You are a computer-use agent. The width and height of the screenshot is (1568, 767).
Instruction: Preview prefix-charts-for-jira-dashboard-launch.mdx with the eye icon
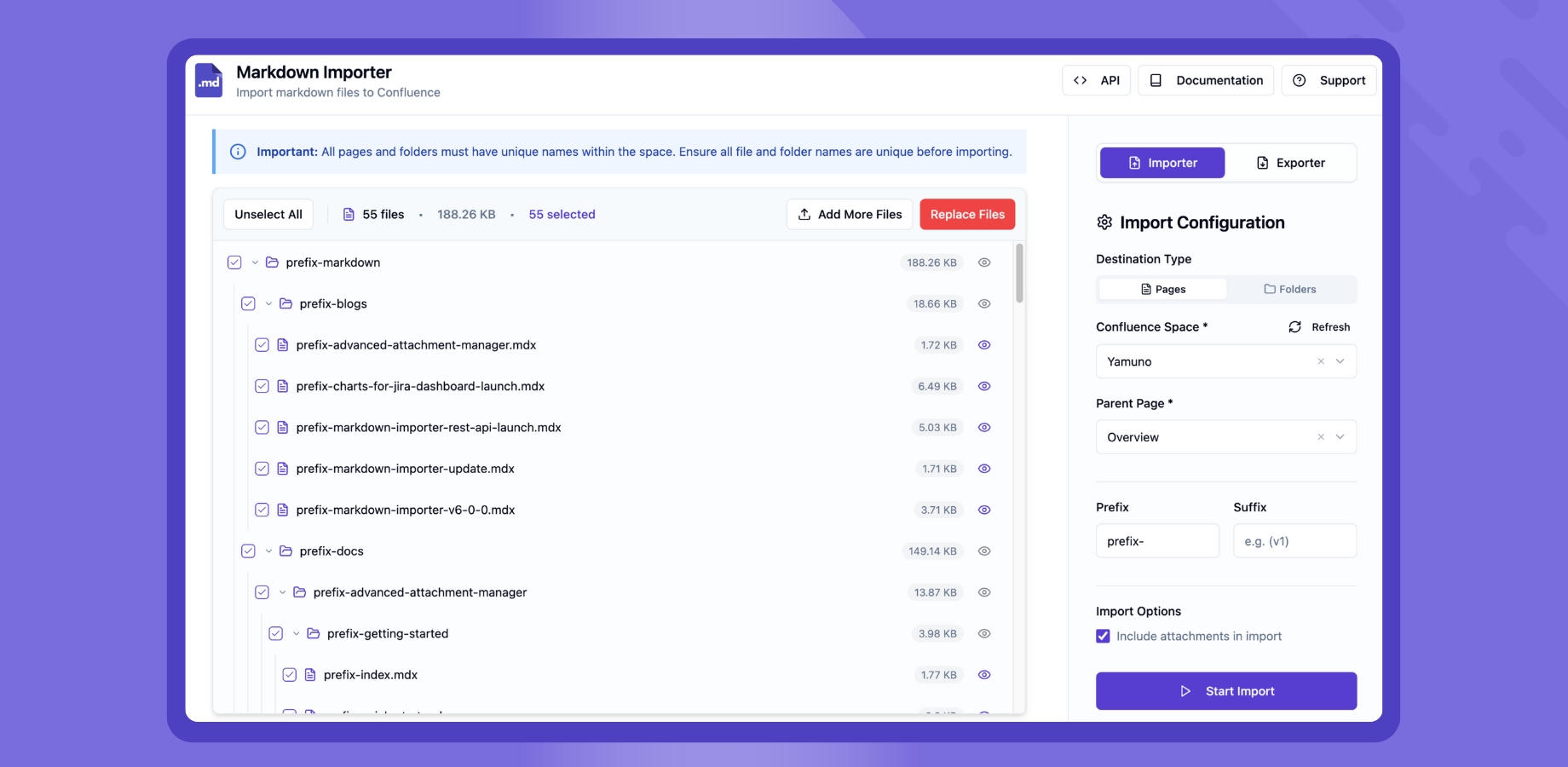984,385
